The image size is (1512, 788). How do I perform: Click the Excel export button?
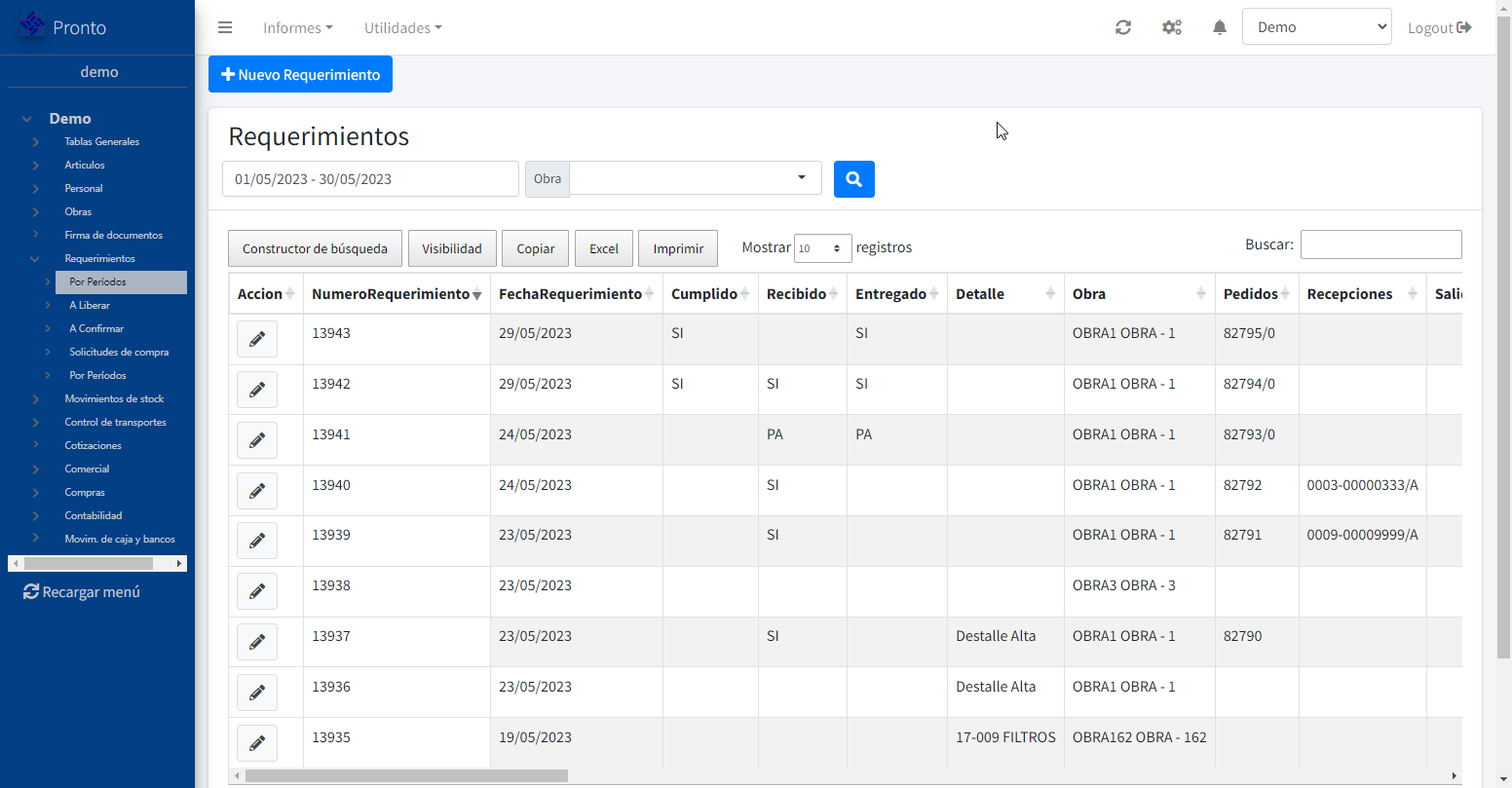click(x=604, y=248)
